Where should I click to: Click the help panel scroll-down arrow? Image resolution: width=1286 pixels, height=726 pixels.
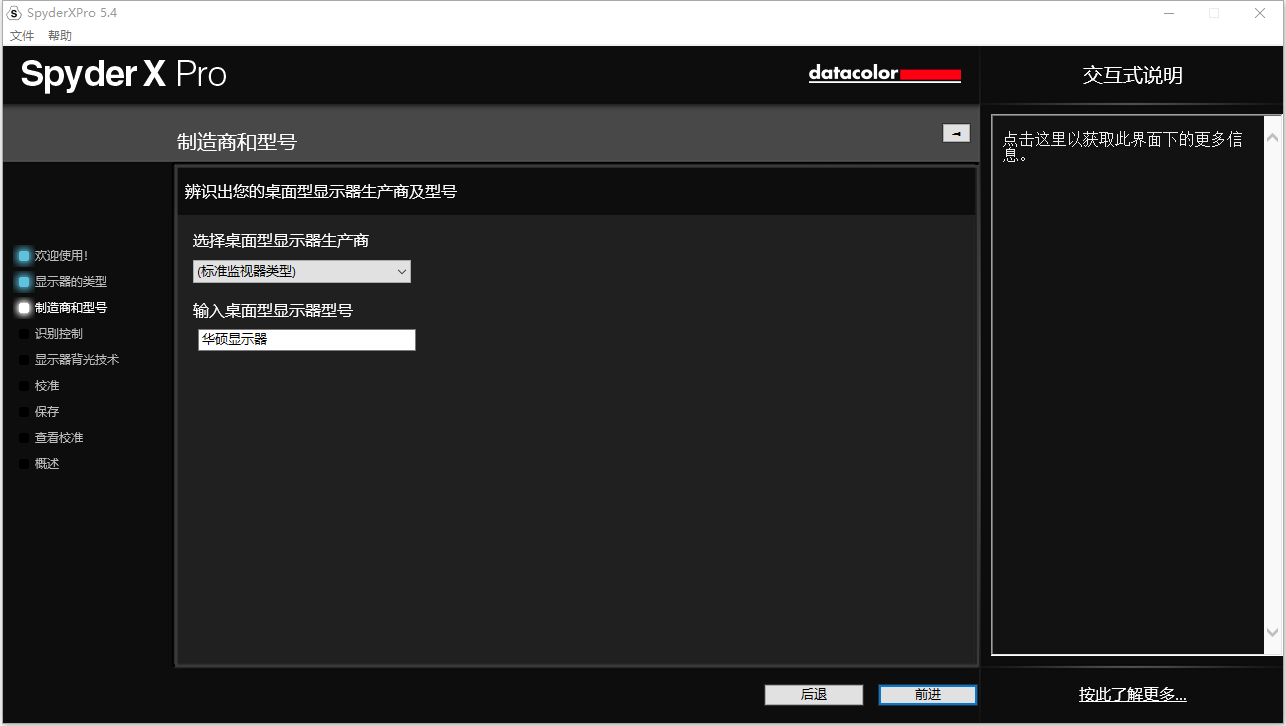(1272, 632)
